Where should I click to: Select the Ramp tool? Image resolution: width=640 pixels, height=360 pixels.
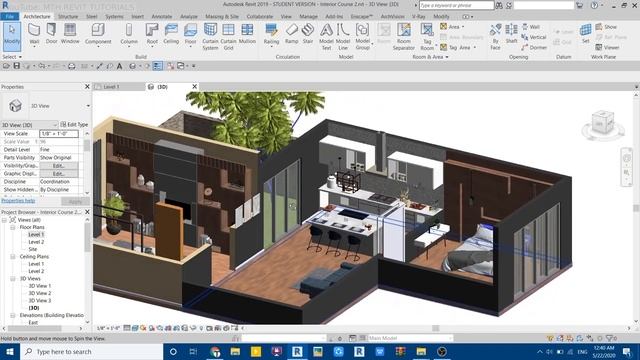tap(291, 33)
